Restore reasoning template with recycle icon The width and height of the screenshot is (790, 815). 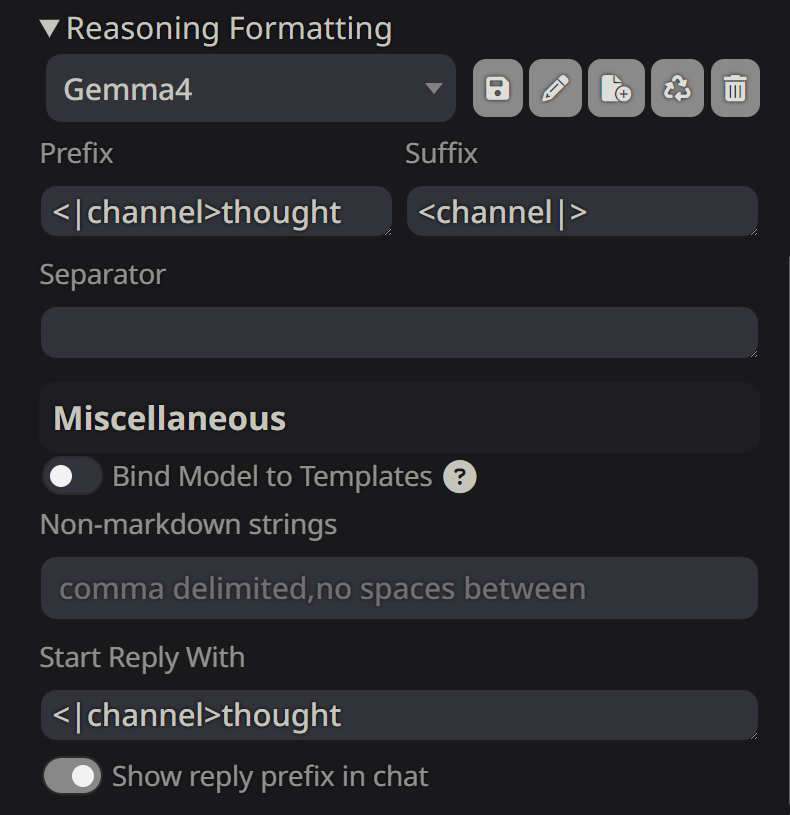tap(677, 89)
